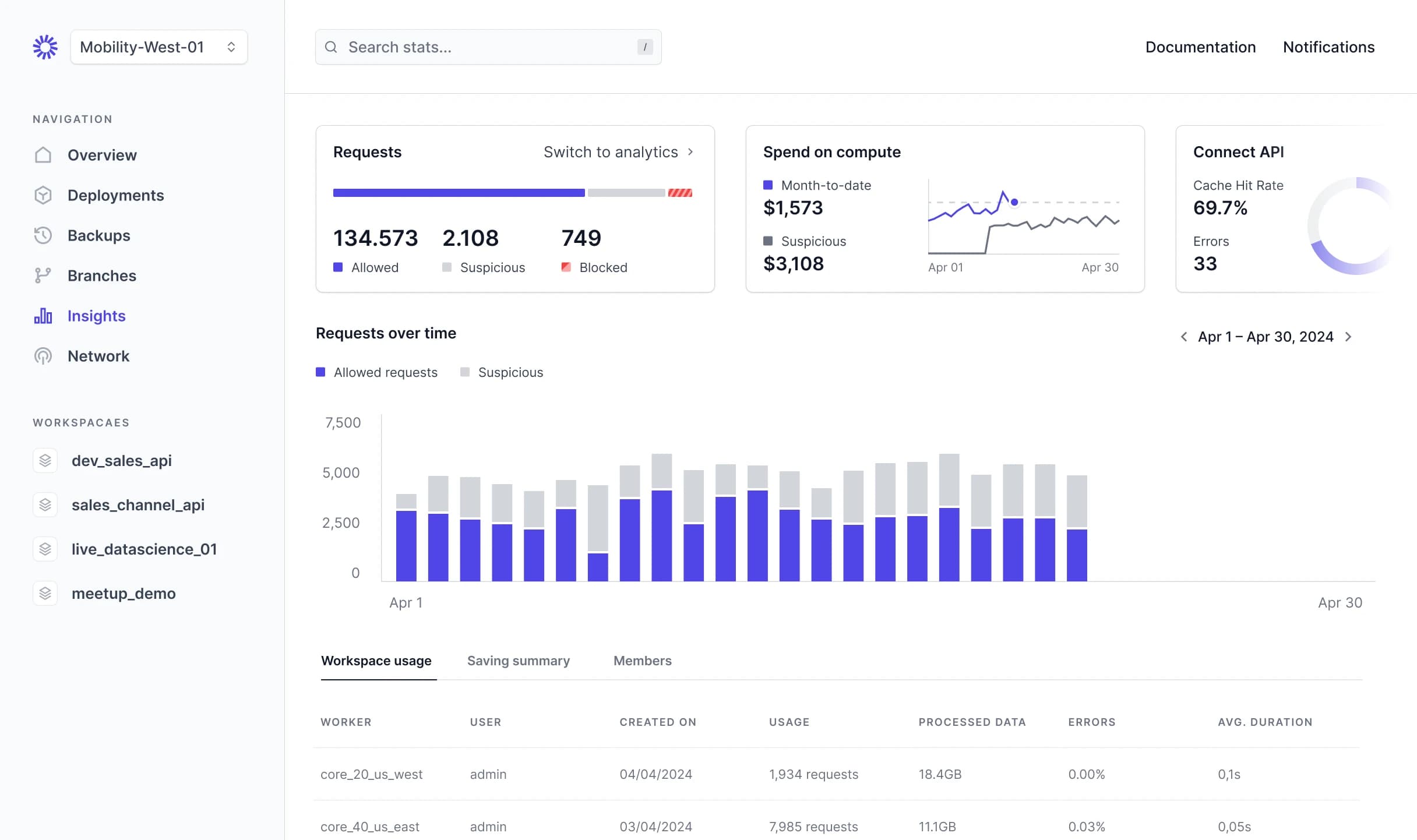
Task: Go to previous month with left chevron
Action: click(1184, 337)
